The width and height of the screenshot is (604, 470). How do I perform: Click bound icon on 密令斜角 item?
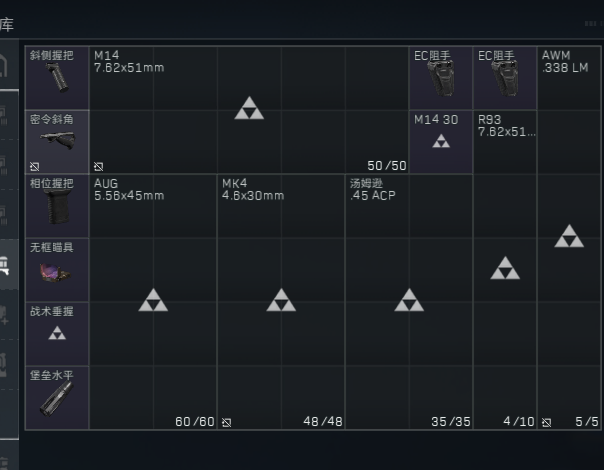(x=35, y=166)
